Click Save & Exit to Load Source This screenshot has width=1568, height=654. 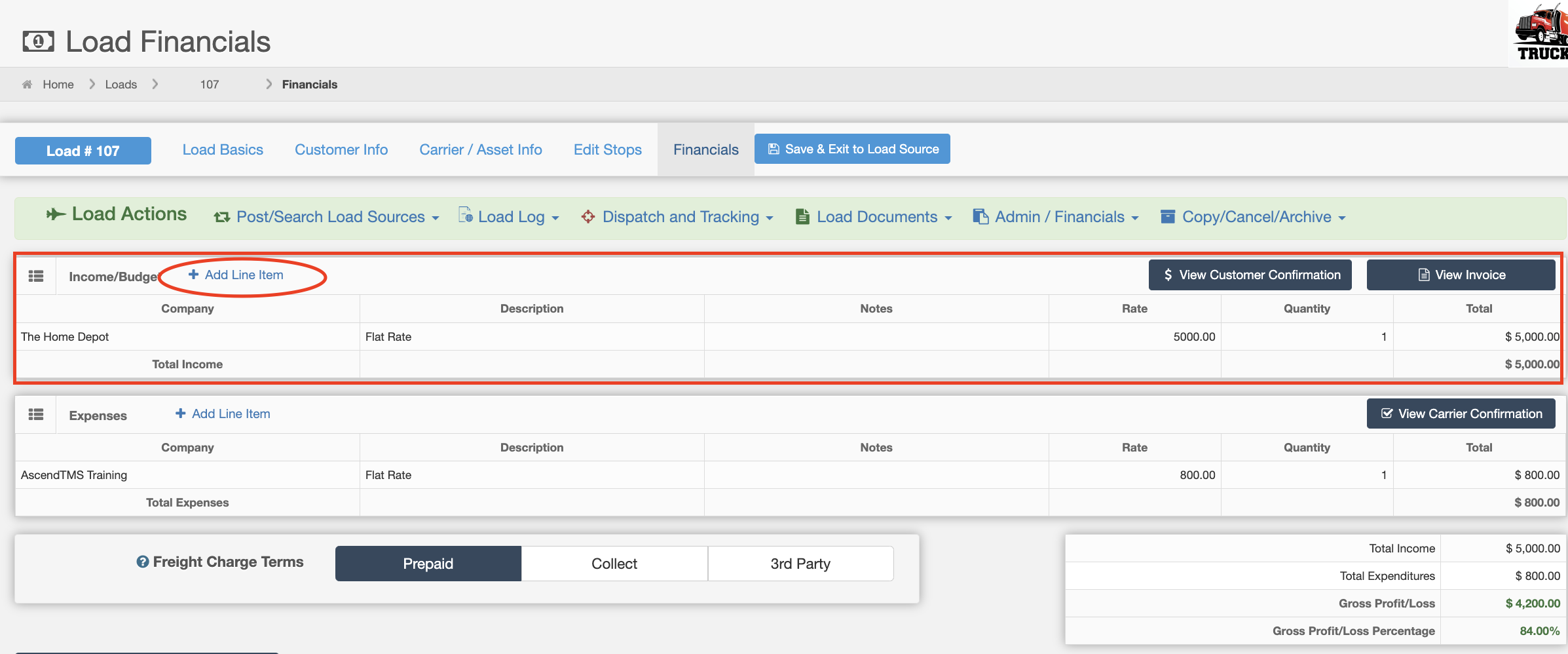point(852,149)
